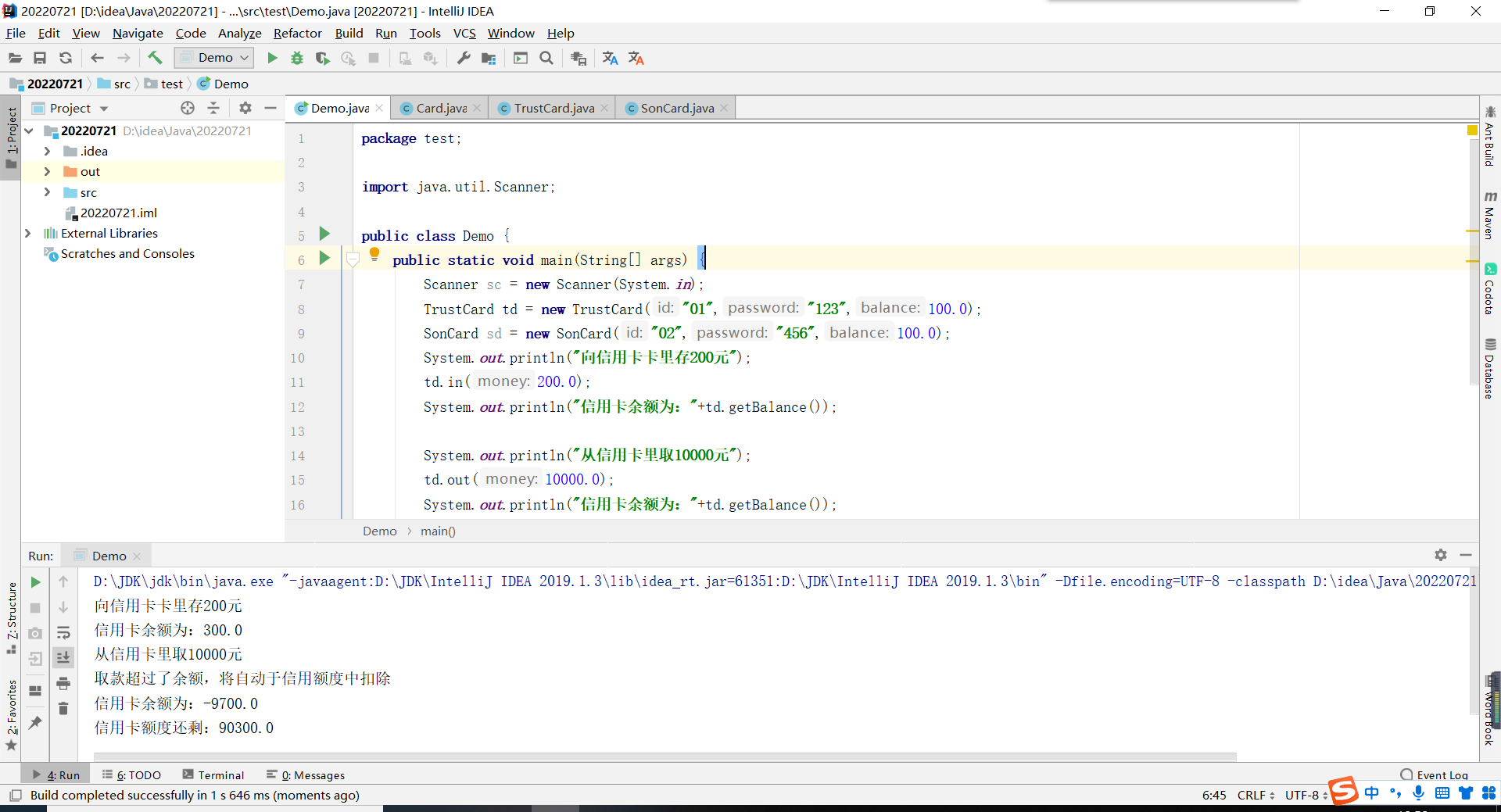This screenshot has width=1501, height=812.
Task: Expand the External Libraries node
Action: pyautogui.click(x=28, y=233)
